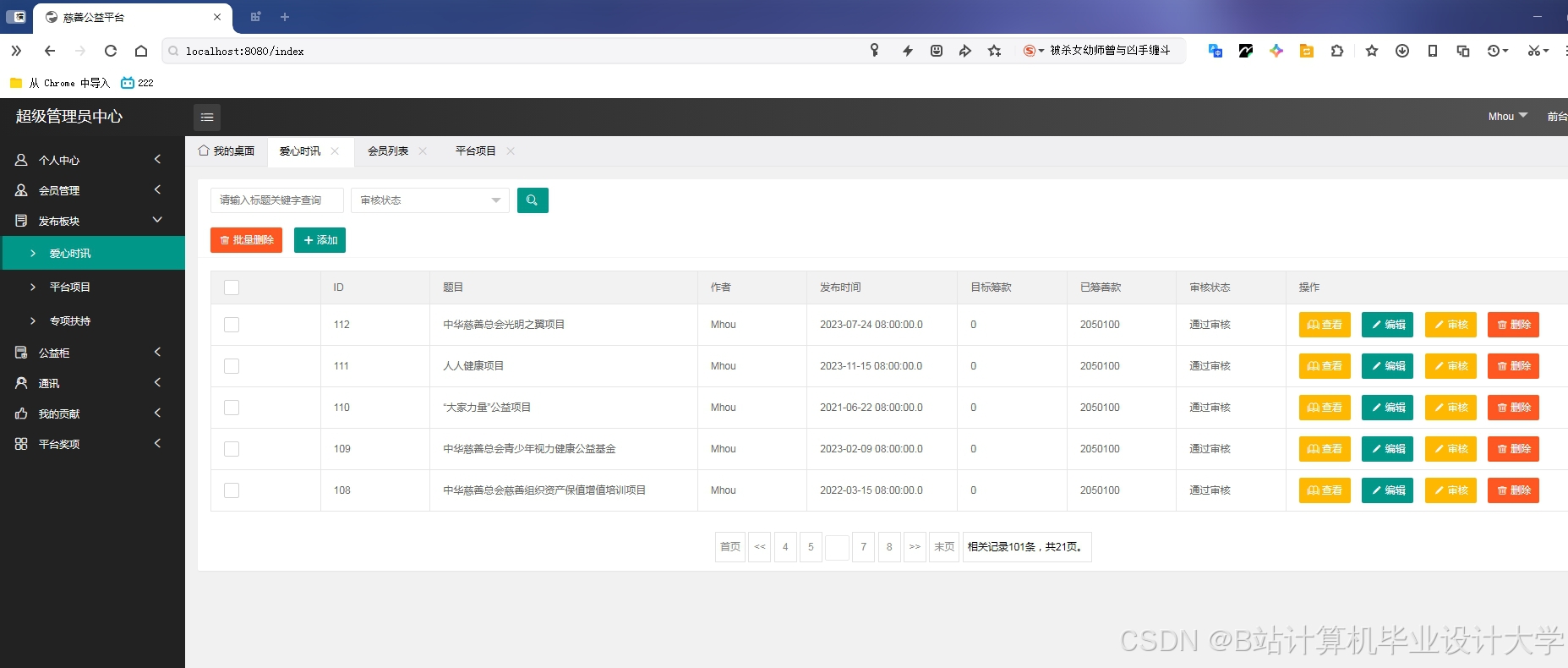Image resolution: width=1568 pixels, height=668 pixels.
Task: Open the translate extension icon
Action: [1216, 51]
